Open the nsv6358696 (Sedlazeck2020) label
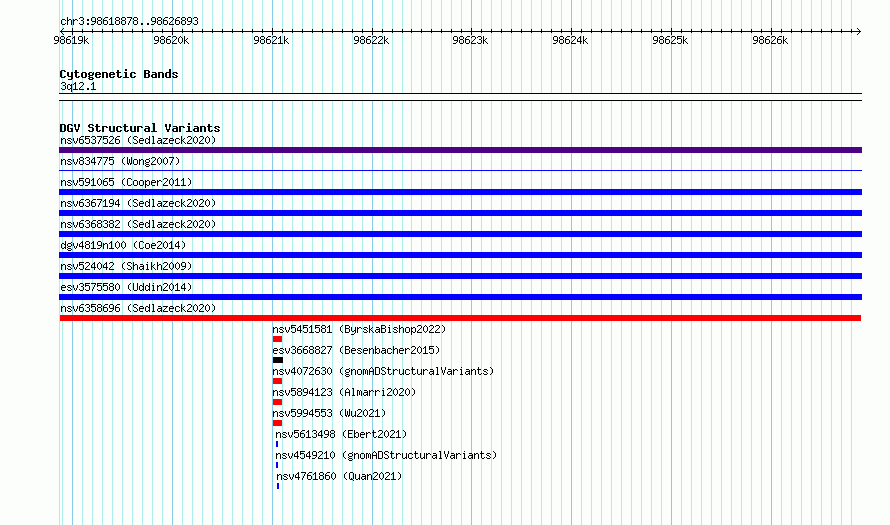This screenshot has height=525, width=890. coord(138,308)
